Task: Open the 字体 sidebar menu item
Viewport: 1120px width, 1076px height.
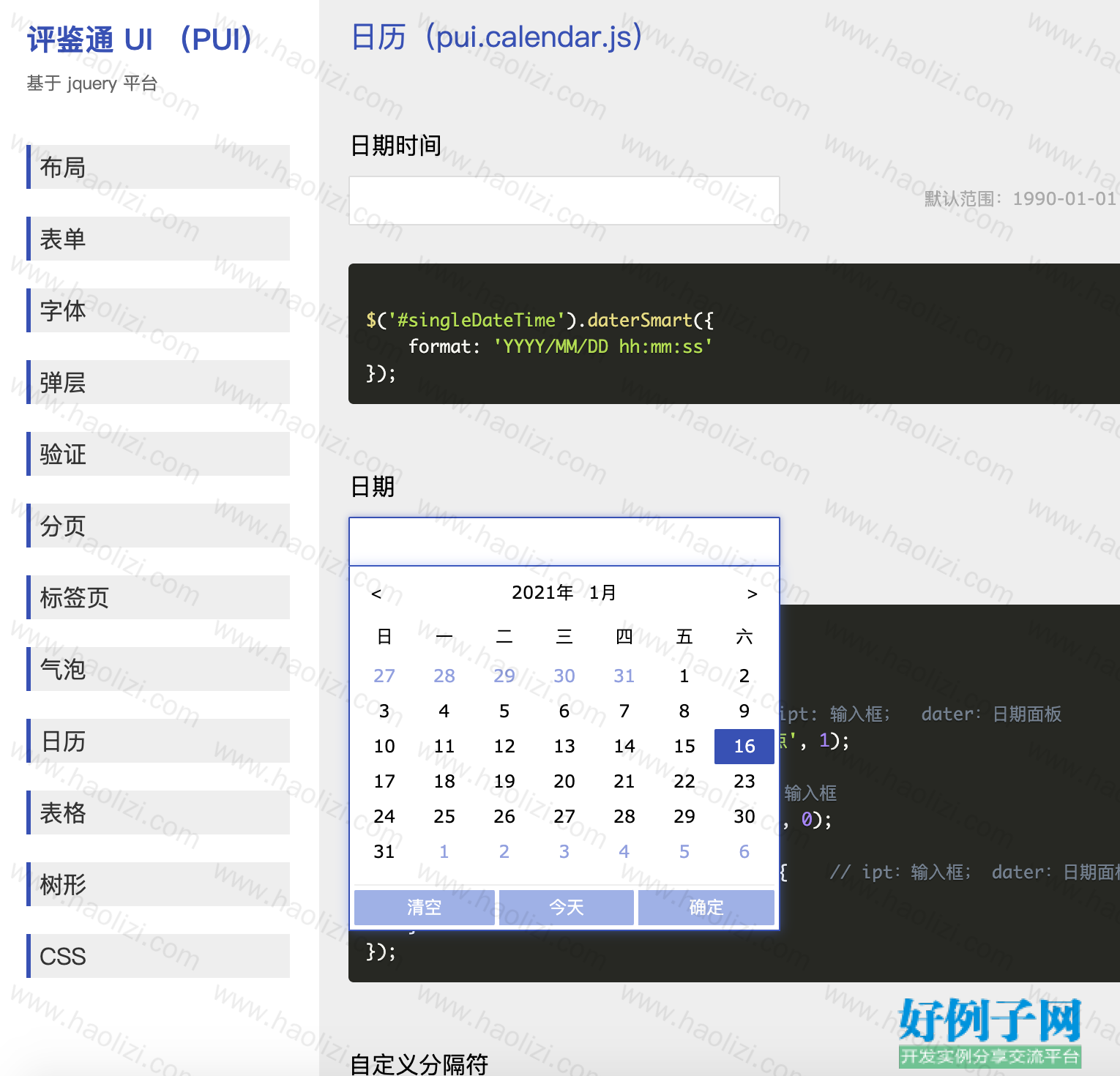Action: [x=158, y=310]
